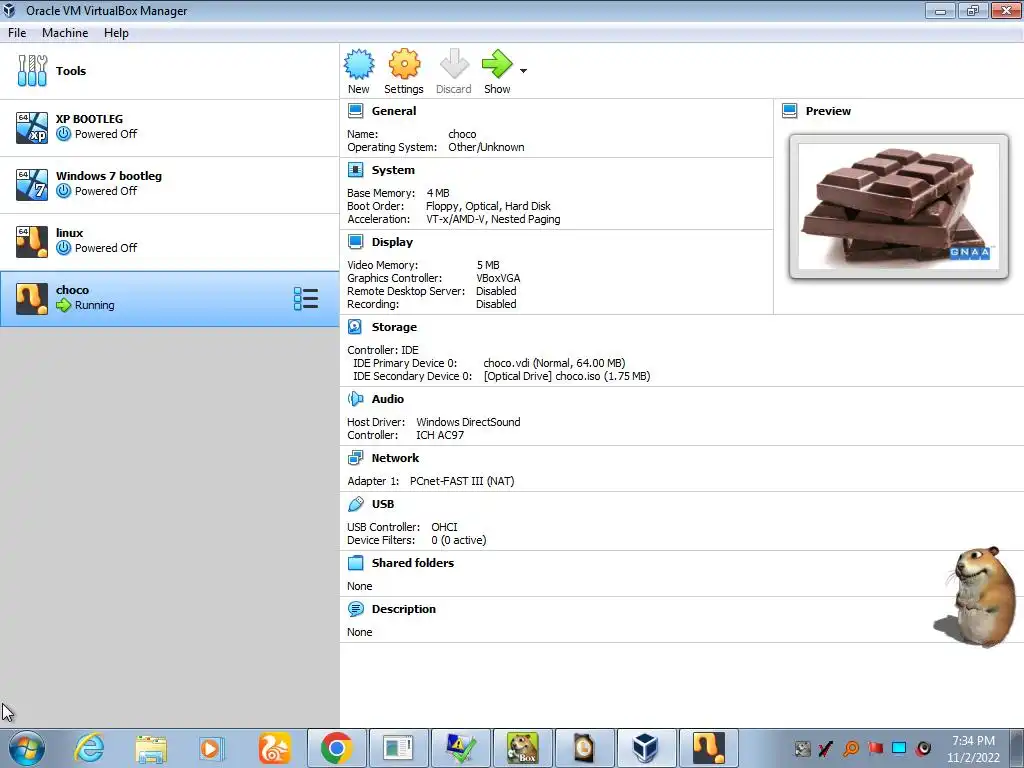The width and height of the screenshot is (1024, 768).
Task: Click the 'Windows DirectSound' host driver value
Action: (x=468, y=423)
